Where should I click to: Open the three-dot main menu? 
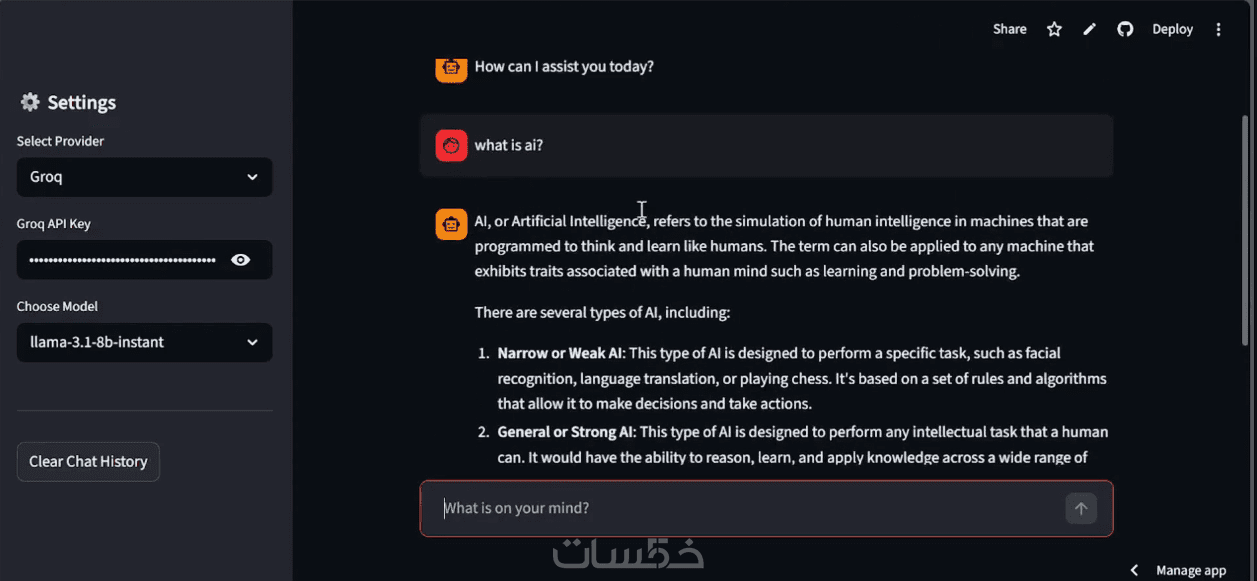[x=1218, y=29]
